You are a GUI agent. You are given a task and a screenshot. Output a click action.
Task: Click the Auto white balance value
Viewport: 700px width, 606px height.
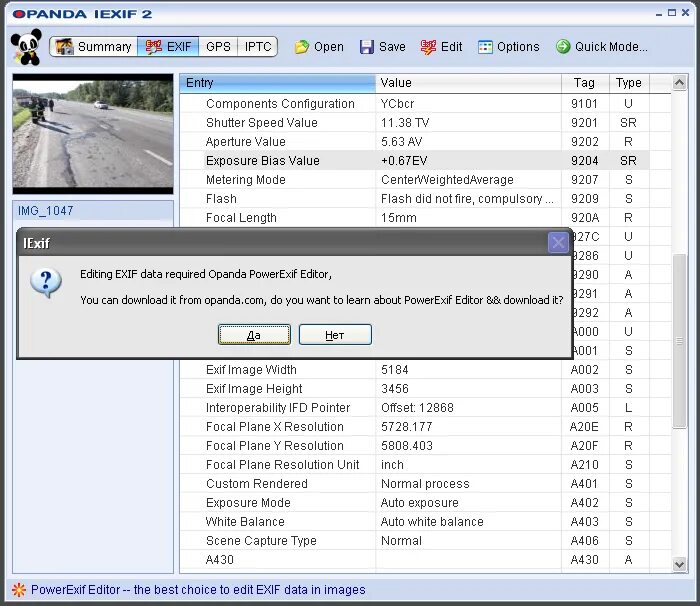pos(432,522)
